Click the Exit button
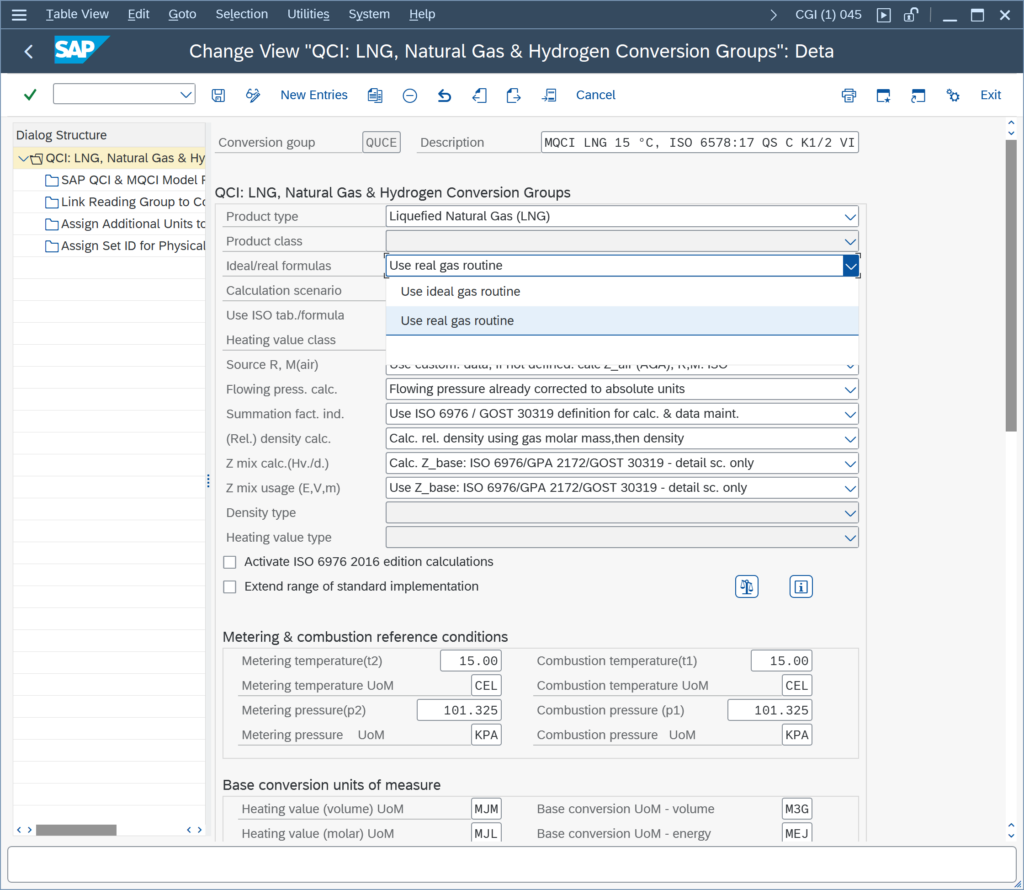1024x890 pixels. (990, 95)
